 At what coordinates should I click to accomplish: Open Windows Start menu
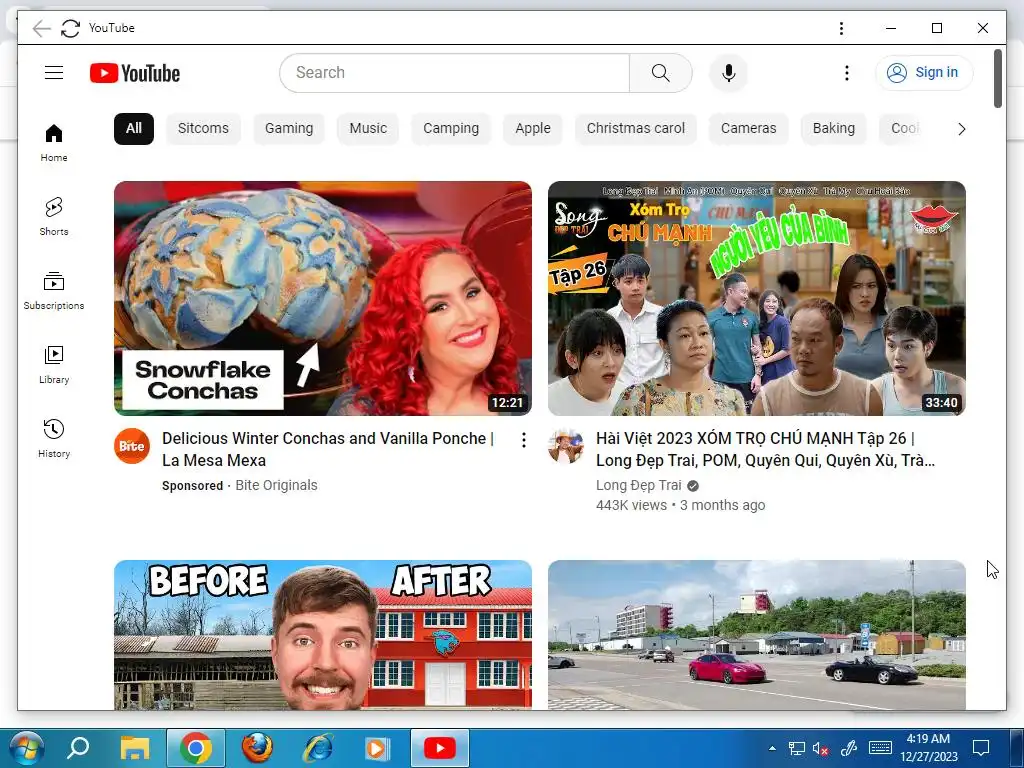point(27,748)
